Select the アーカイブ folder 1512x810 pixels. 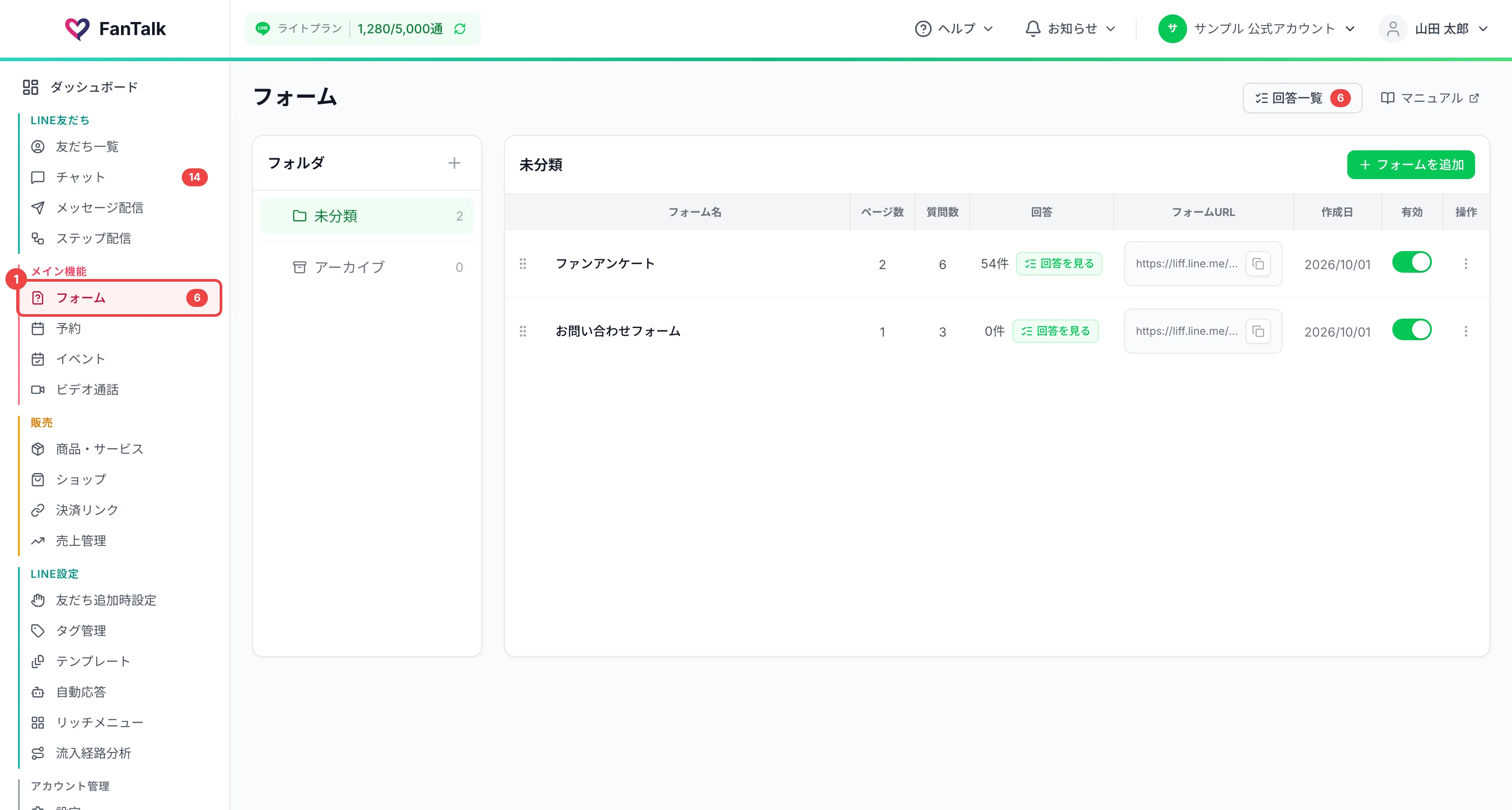pos(367,267)
